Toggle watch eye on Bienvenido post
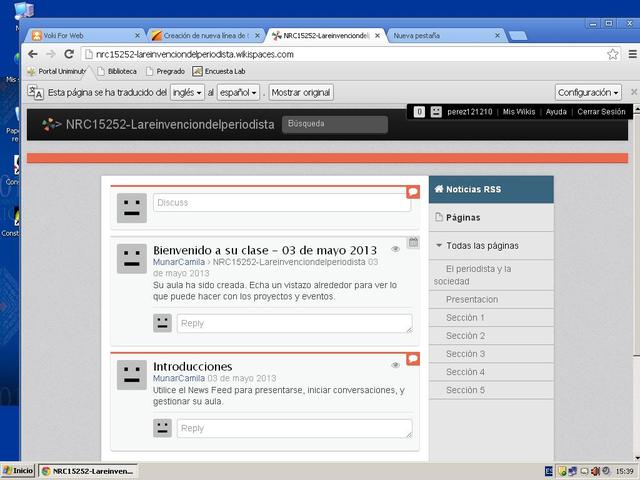Image resolution: width=640 pixels, height=480 pixels. point(395,249)
